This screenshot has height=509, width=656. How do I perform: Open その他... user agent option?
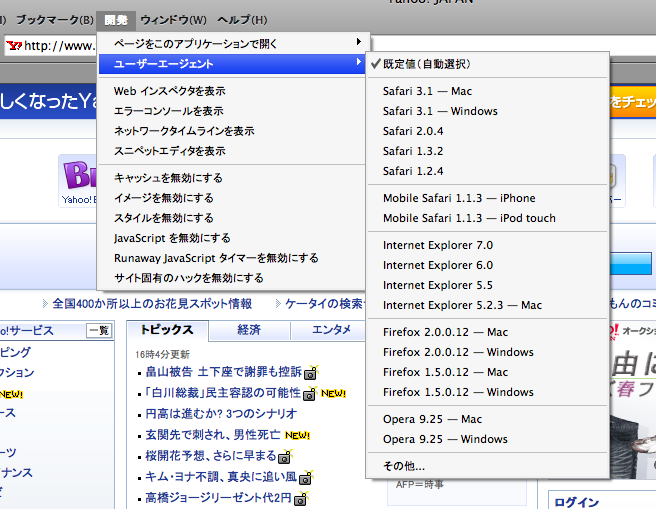pos(487,466)
